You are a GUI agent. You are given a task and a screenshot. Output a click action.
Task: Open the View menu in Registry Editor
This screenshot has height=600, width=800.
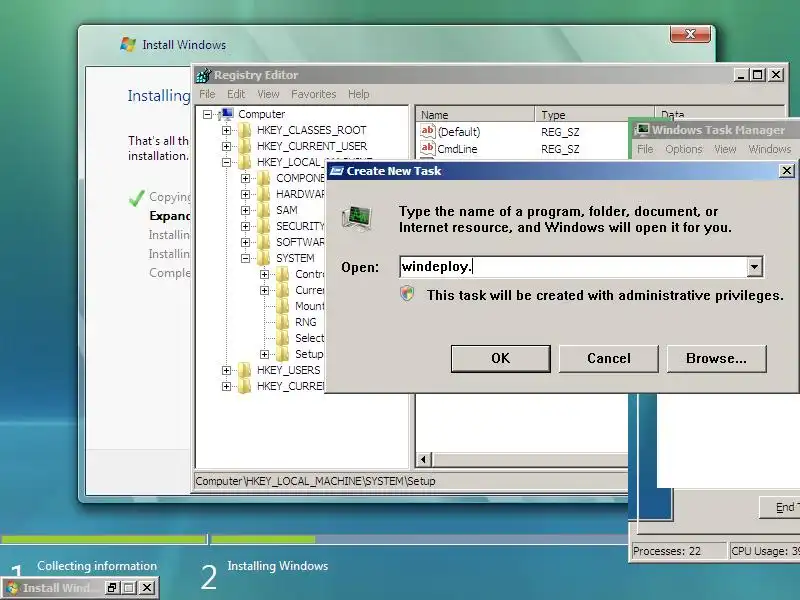pyautogui.click(x=268, y=94)
